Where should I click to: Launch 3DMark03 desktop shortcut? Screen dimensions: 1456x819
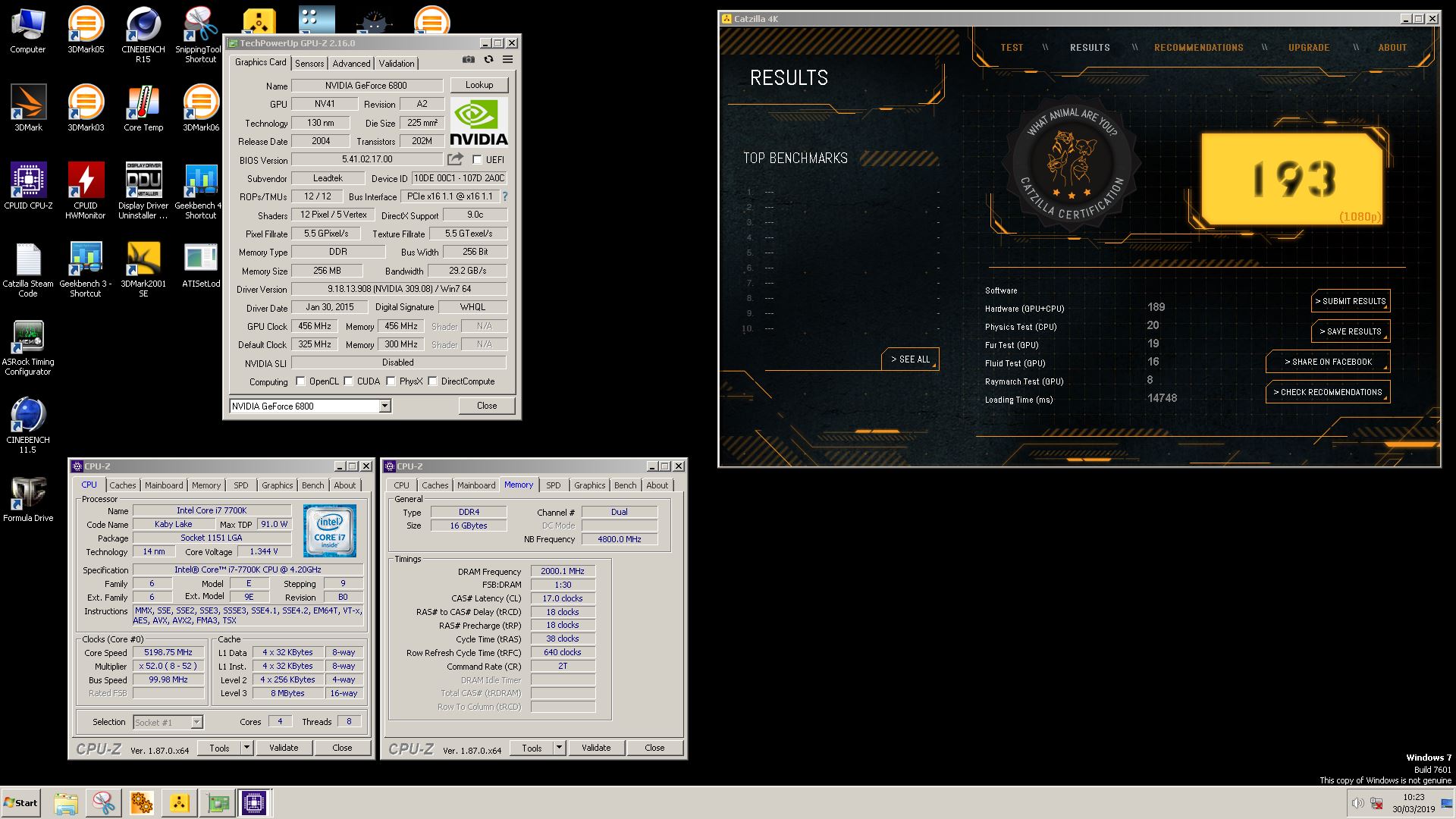[x=86, y=108]
